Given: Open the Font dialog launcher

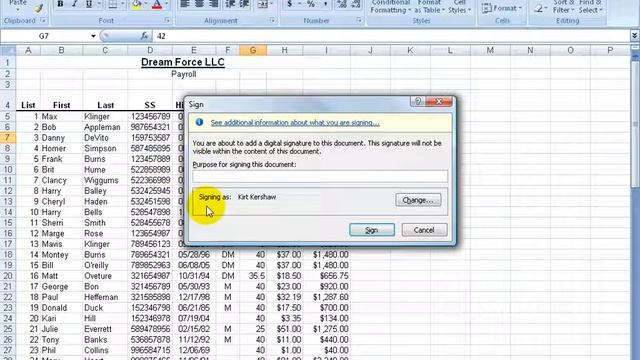Looking at the screenshot, I should pyautogui.click(x=167, y=20).
